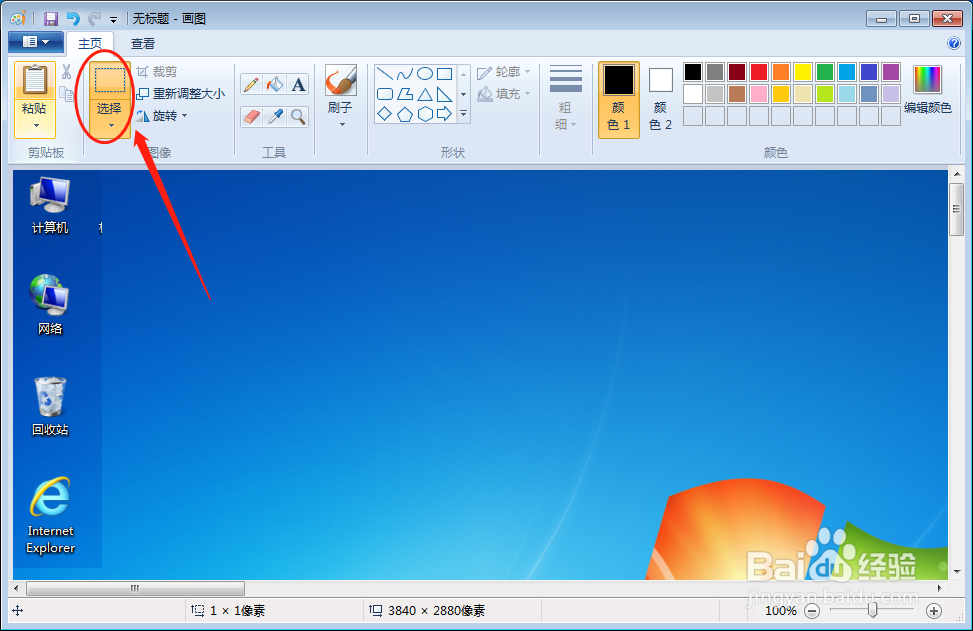Screen dimensions: 973x631
Task: Click the 裁剪 crop button
Action: (157, 72)
